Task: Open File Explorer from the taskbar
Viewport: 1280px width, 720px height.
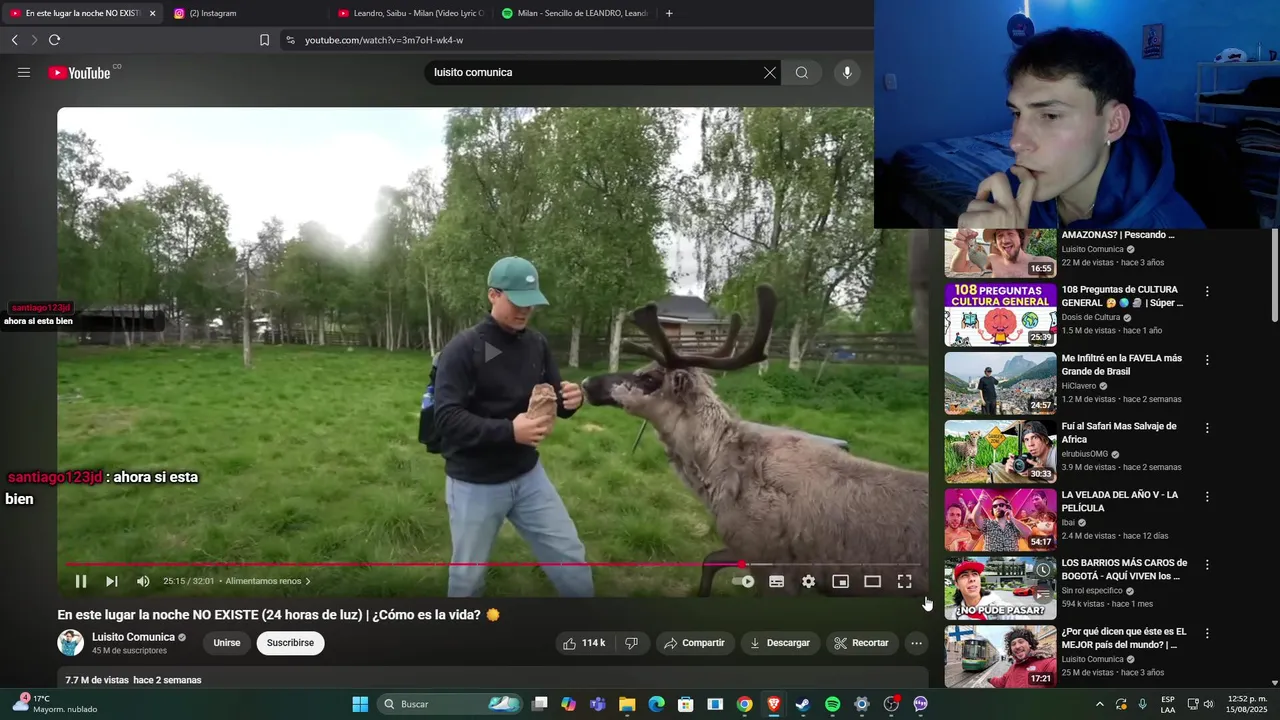Action: pos(627,704)
